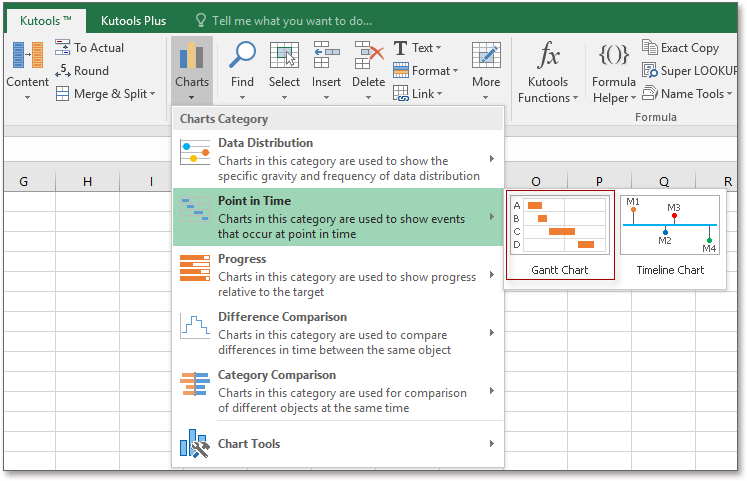
Task: Click the Progress orange bars icon
Action: click(195, 268)
